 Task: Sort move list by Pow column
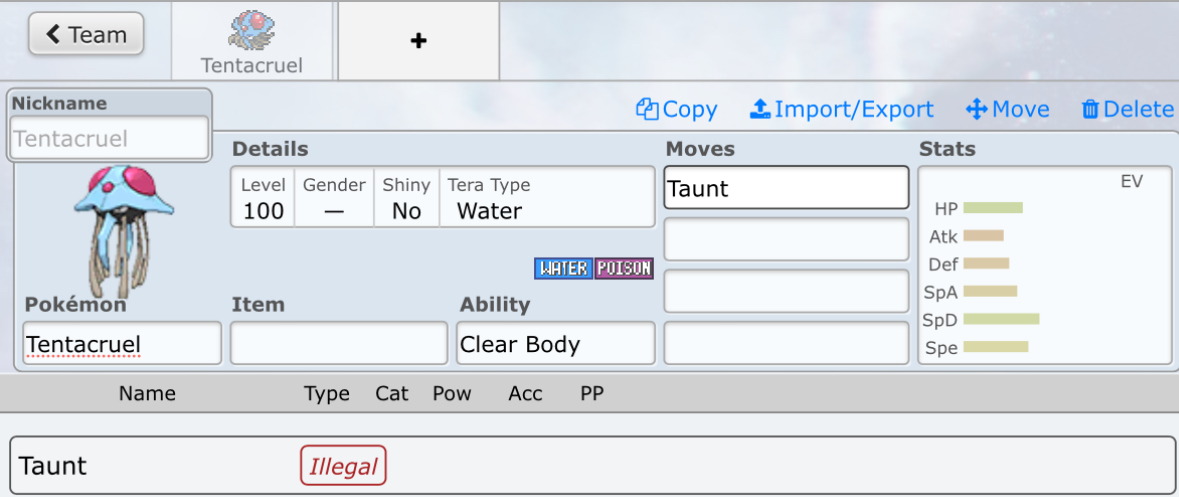(x=452, y=393)
